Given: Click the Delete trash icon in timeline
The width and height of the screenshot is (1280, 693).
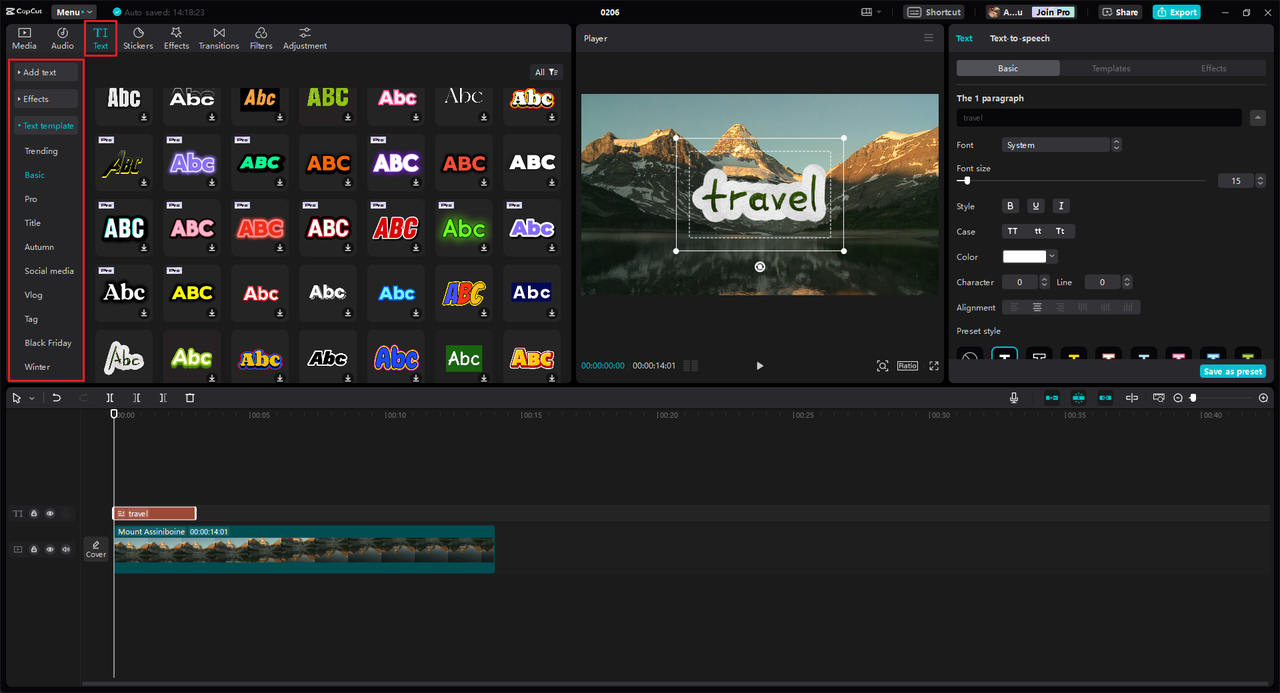Looking at the screenshot, I should tap(190, 398).
